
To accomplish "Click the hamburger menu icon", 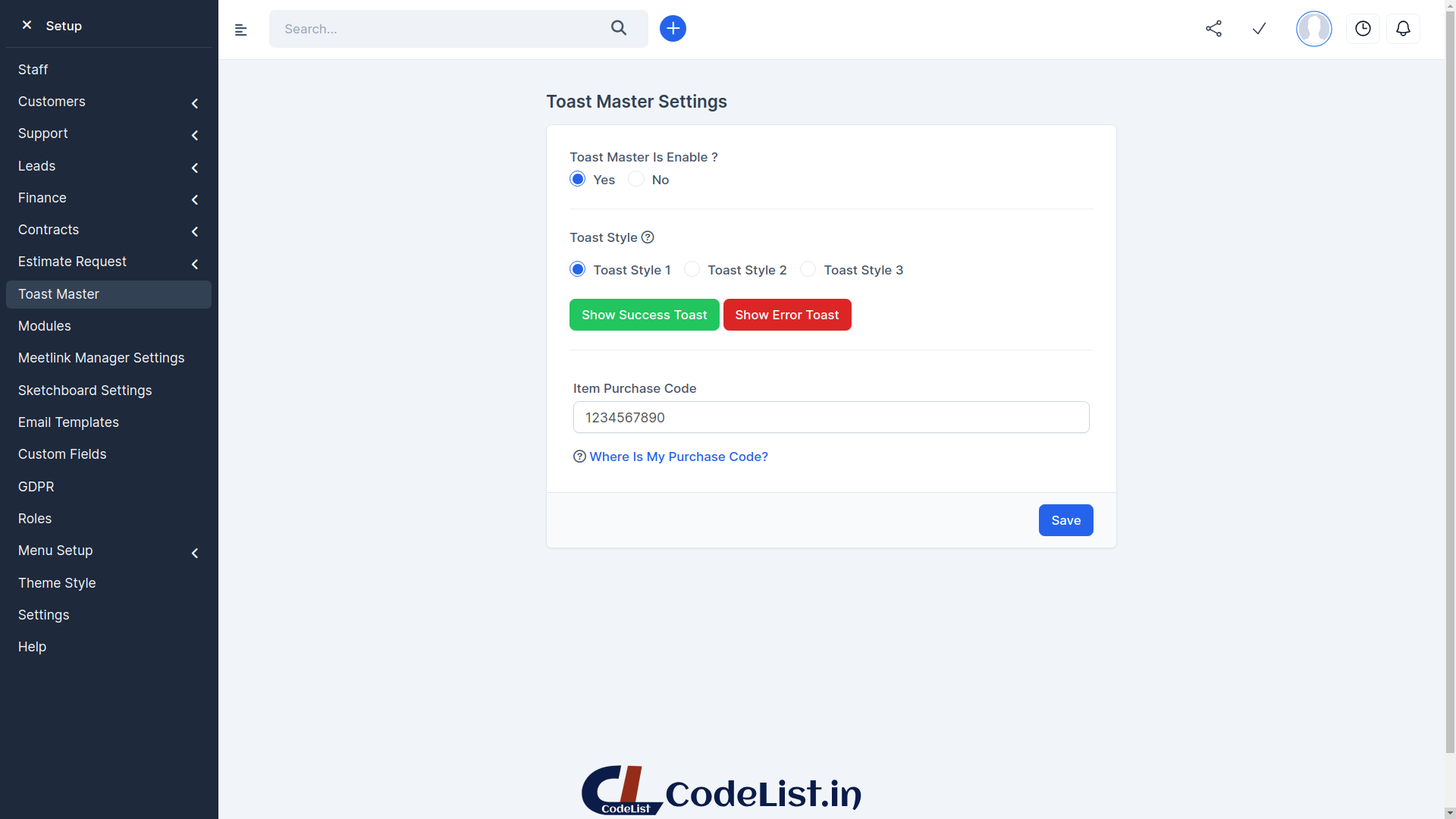I will pyautogui.click(x=241, y=29).
